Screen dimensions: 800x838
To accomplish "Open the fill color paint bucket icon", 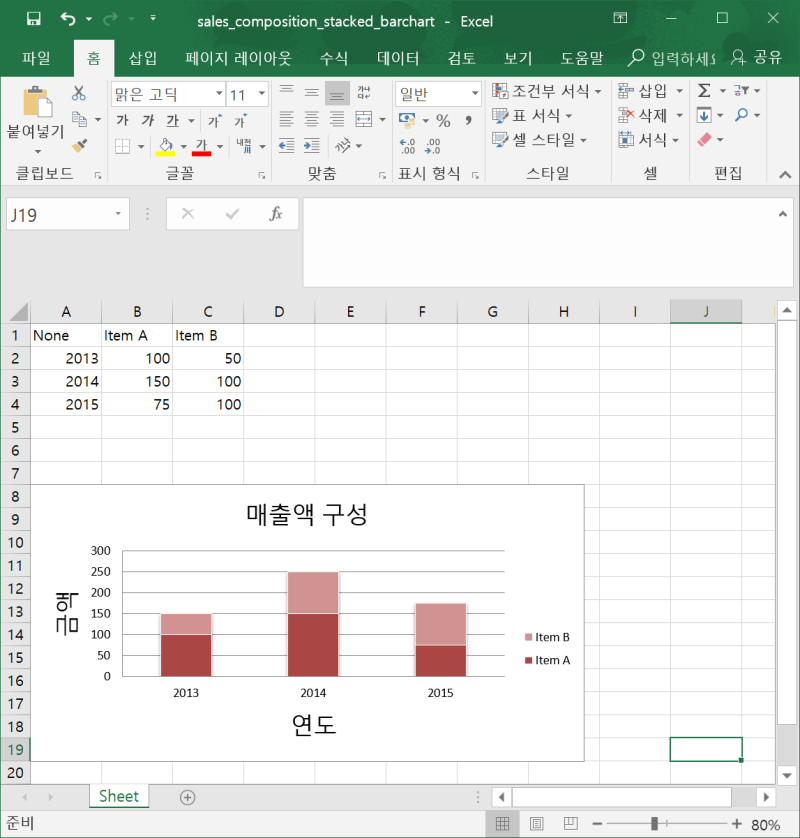I will click(x=167, y=146).
